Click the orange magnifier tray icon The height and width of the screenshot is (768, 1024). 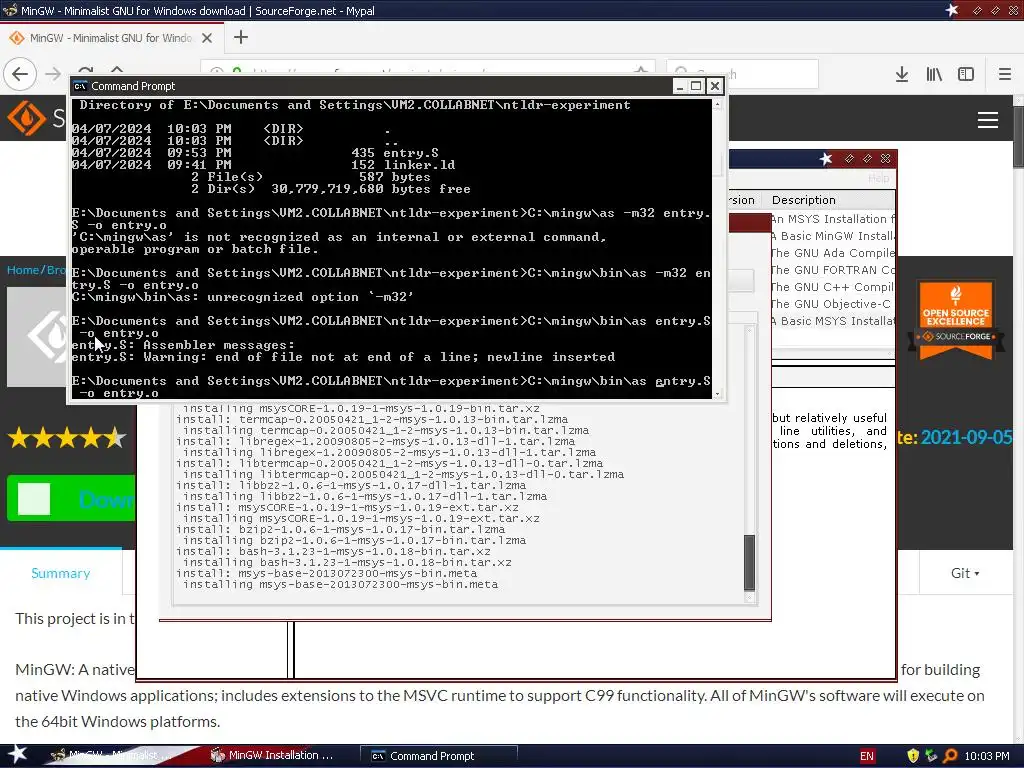[950, 756]
